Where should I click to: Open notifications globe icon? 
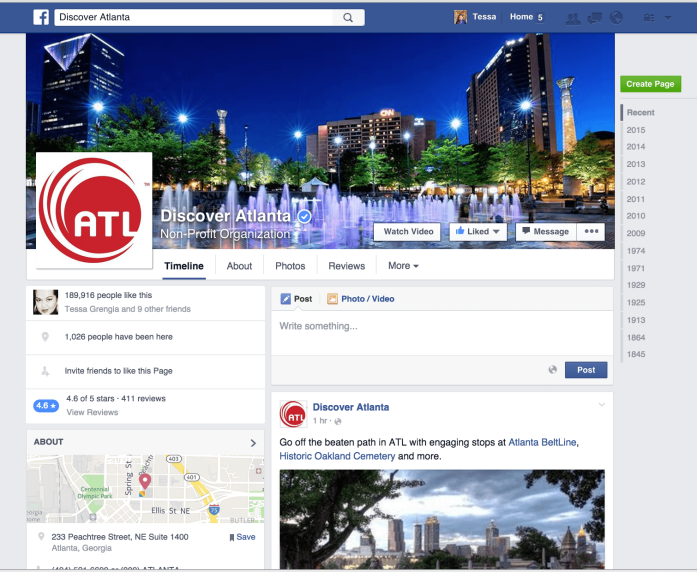pos(616,18)
